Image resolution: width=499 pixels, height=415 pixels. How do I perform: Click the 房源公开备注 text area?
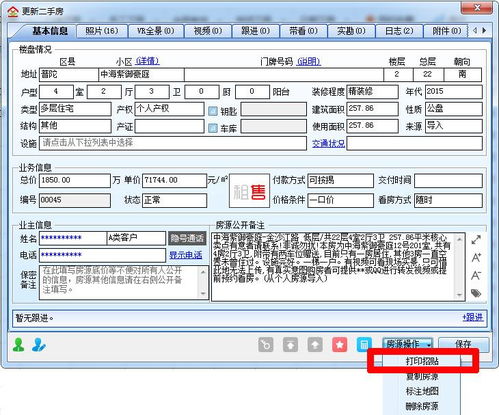(x=338, y=267)
